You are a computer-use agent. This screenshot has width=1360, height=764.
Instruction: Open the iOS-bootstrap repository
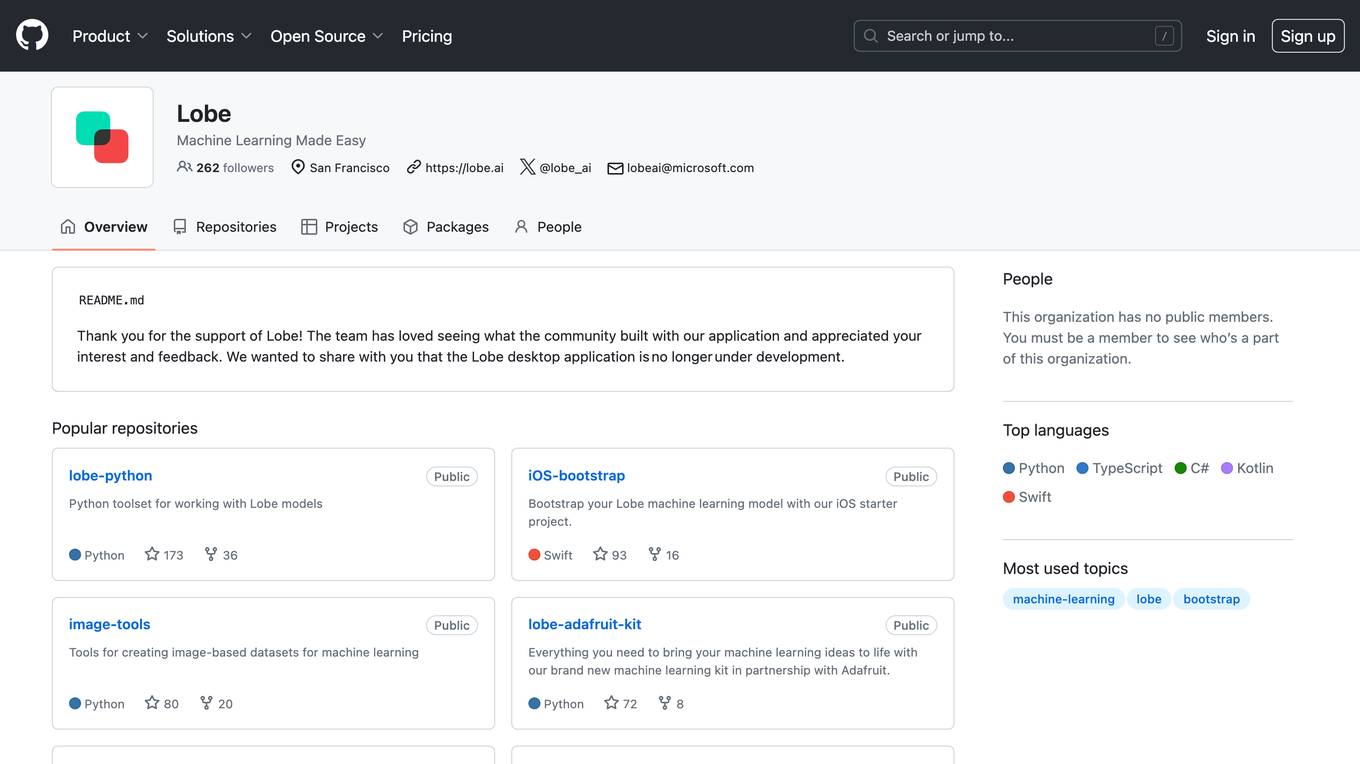[x=576, y=476]
